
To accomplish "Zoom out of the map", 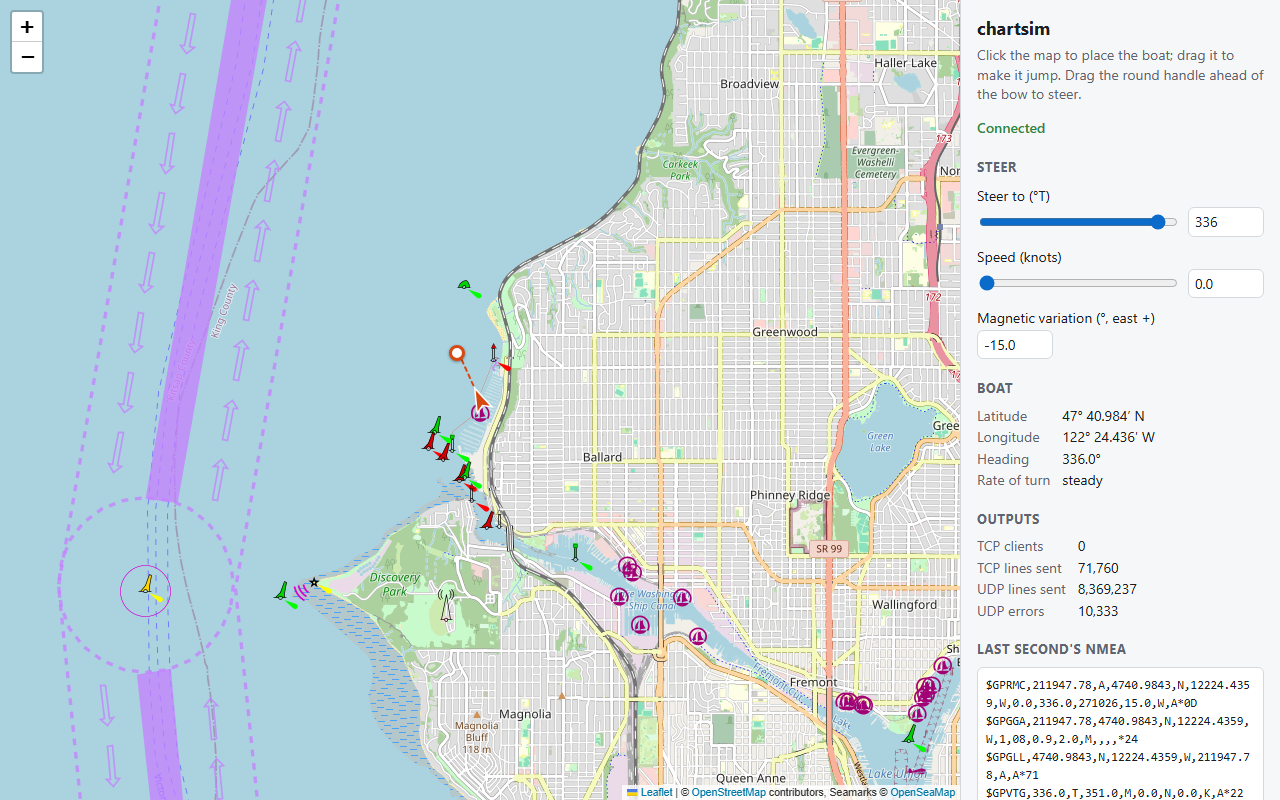I will point(27,57).
